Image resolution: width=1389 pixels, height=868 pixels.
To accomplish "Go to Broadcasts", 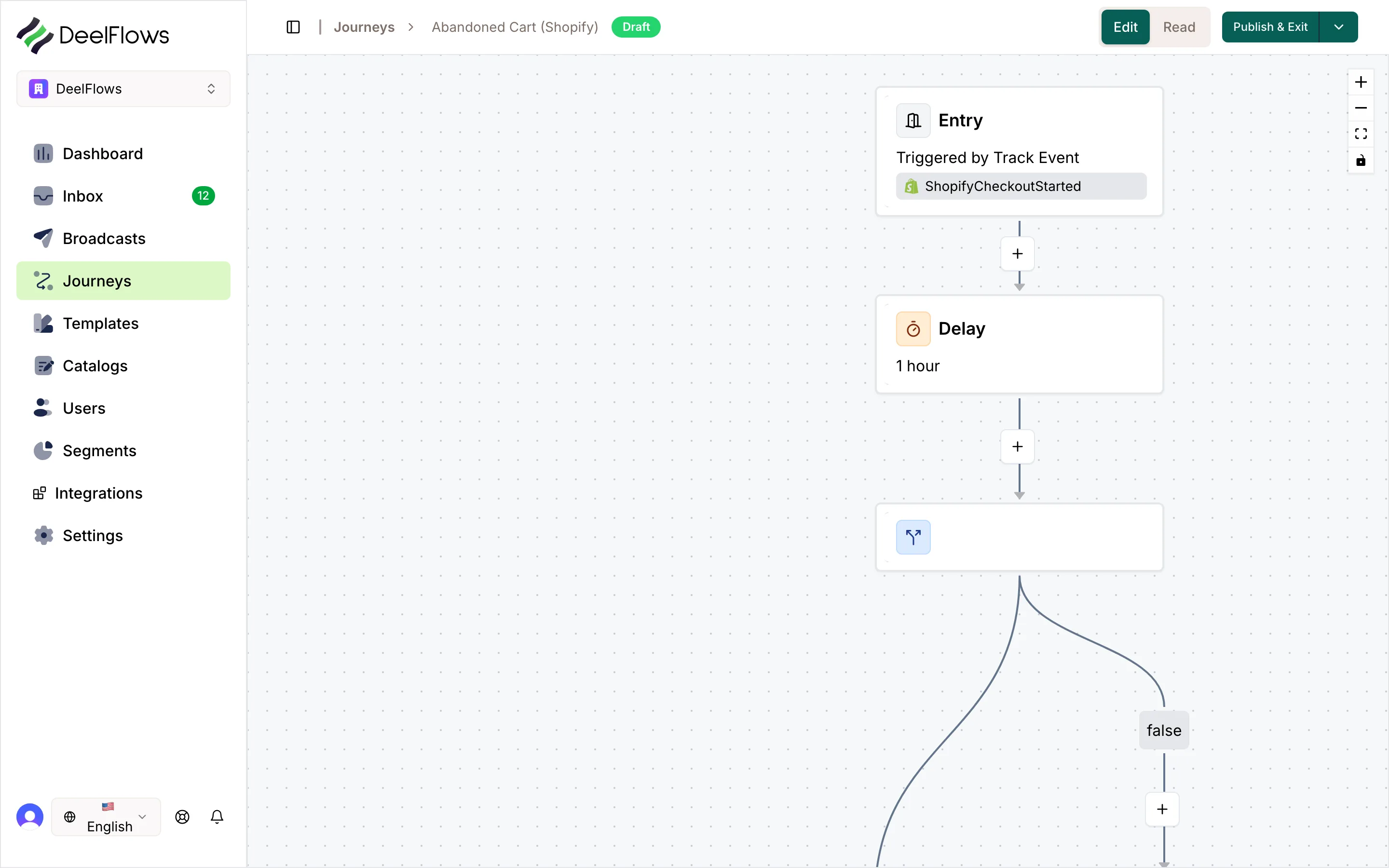I will pyautogui.click(x=123, y=239).
